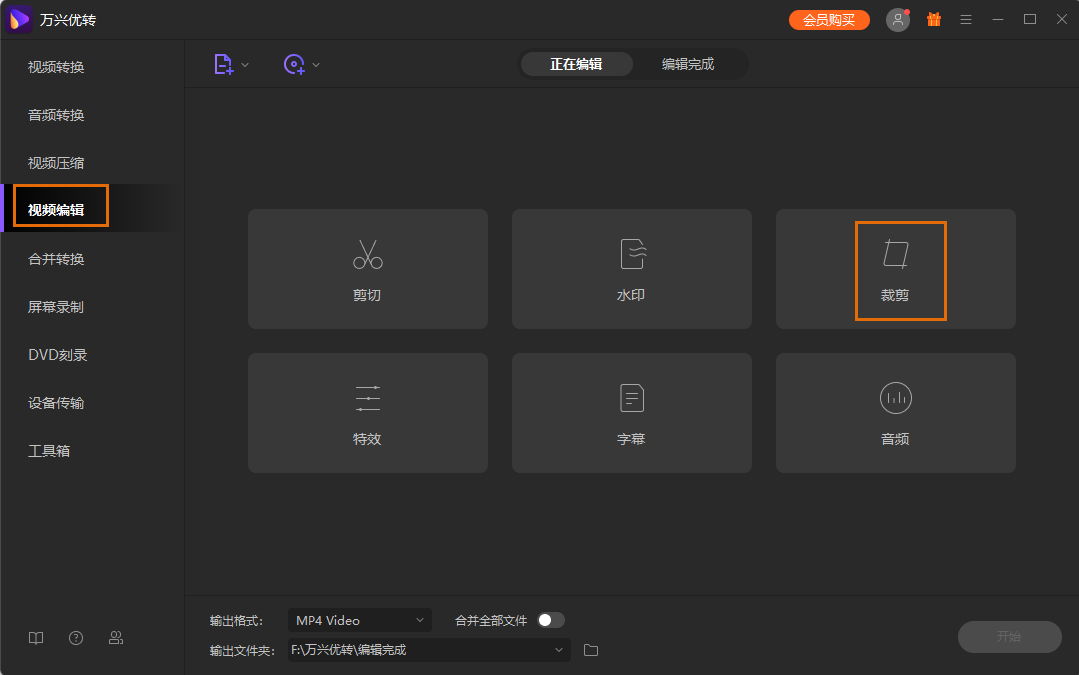Click the add file icon in toolbar
The height and width of the screenshot is (675, 1079).
pos(224,63)
